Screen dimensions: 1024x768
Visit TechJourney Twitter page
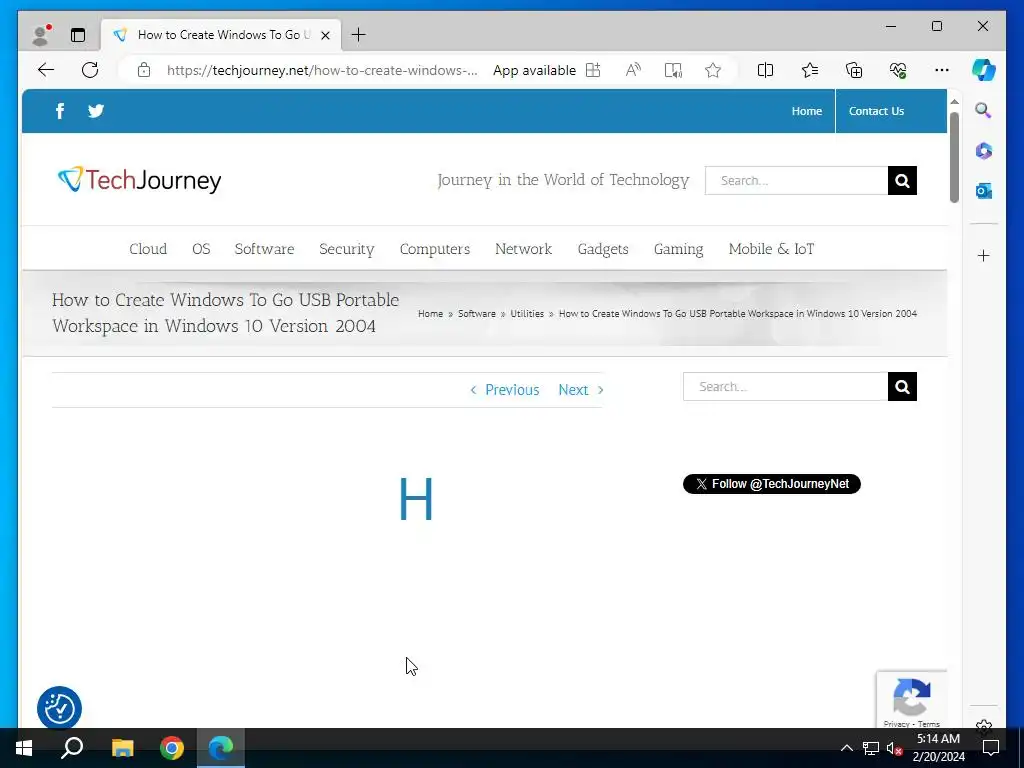pyautogui.click(x=96, y=111)
